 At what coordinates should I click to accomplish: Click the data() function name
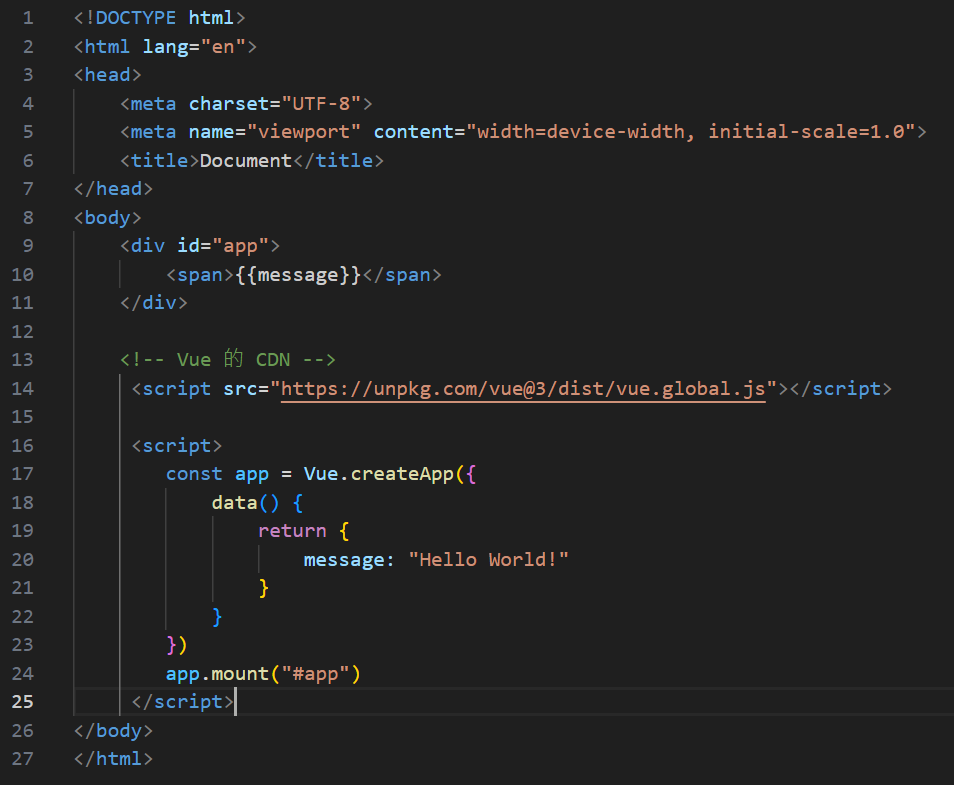coord(234,503)
